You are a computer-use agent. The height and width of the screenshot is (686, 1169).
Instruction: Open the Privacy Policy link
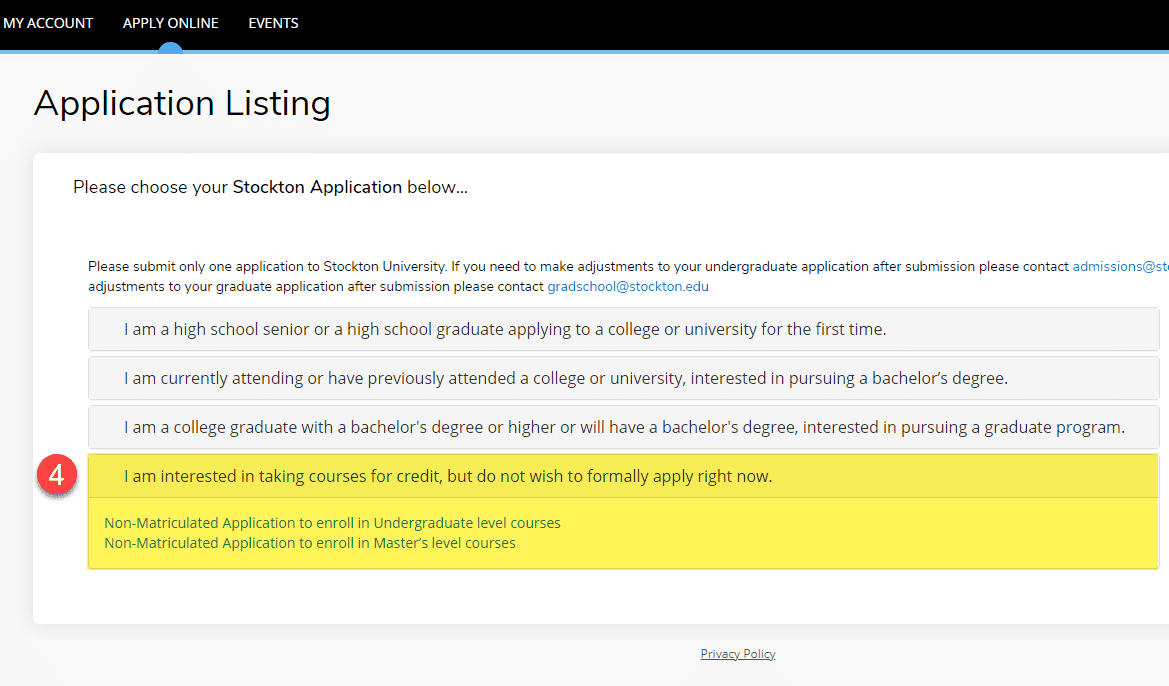pyautogui.click(x=738, y=654)
